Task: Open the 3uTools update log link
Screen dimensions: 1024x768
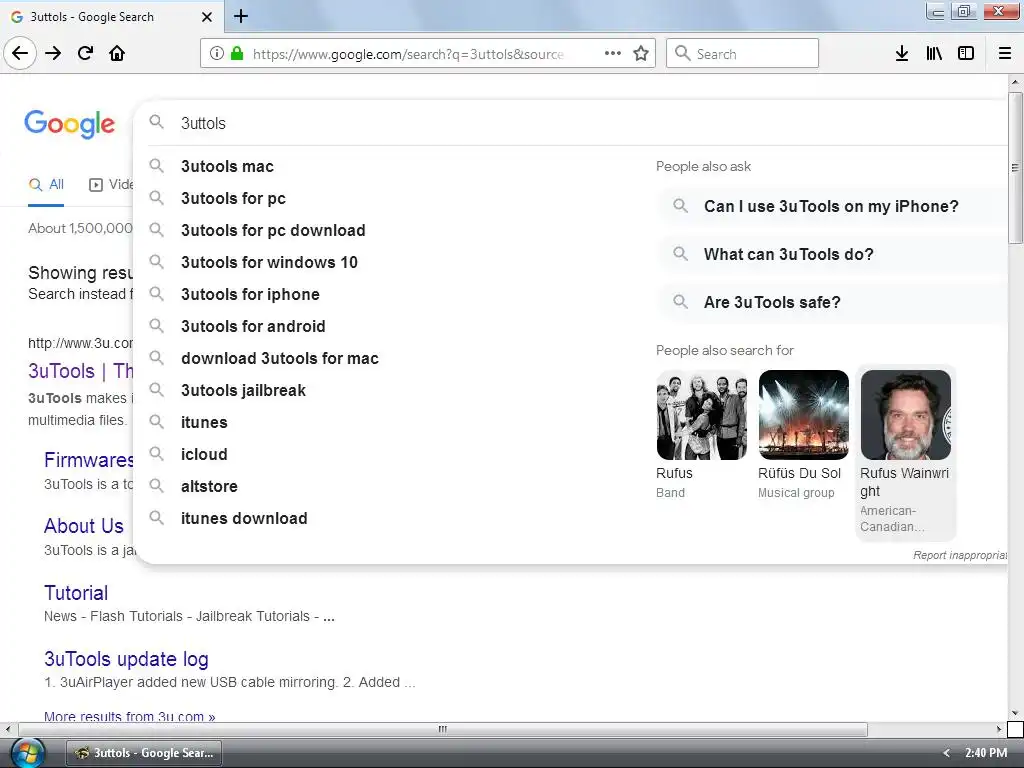Action: (x=126, y=659)
